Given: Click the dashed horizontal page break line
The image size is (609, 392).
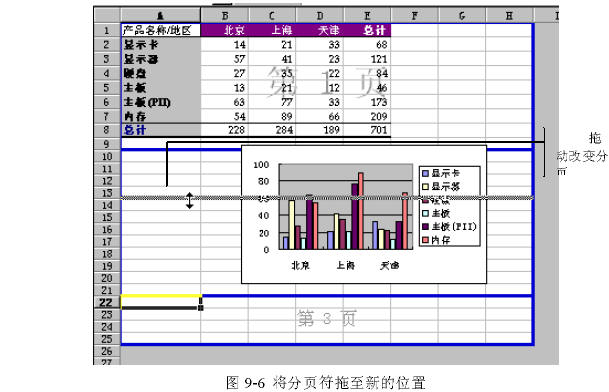Looking at the screenshot, I should 327,198.
